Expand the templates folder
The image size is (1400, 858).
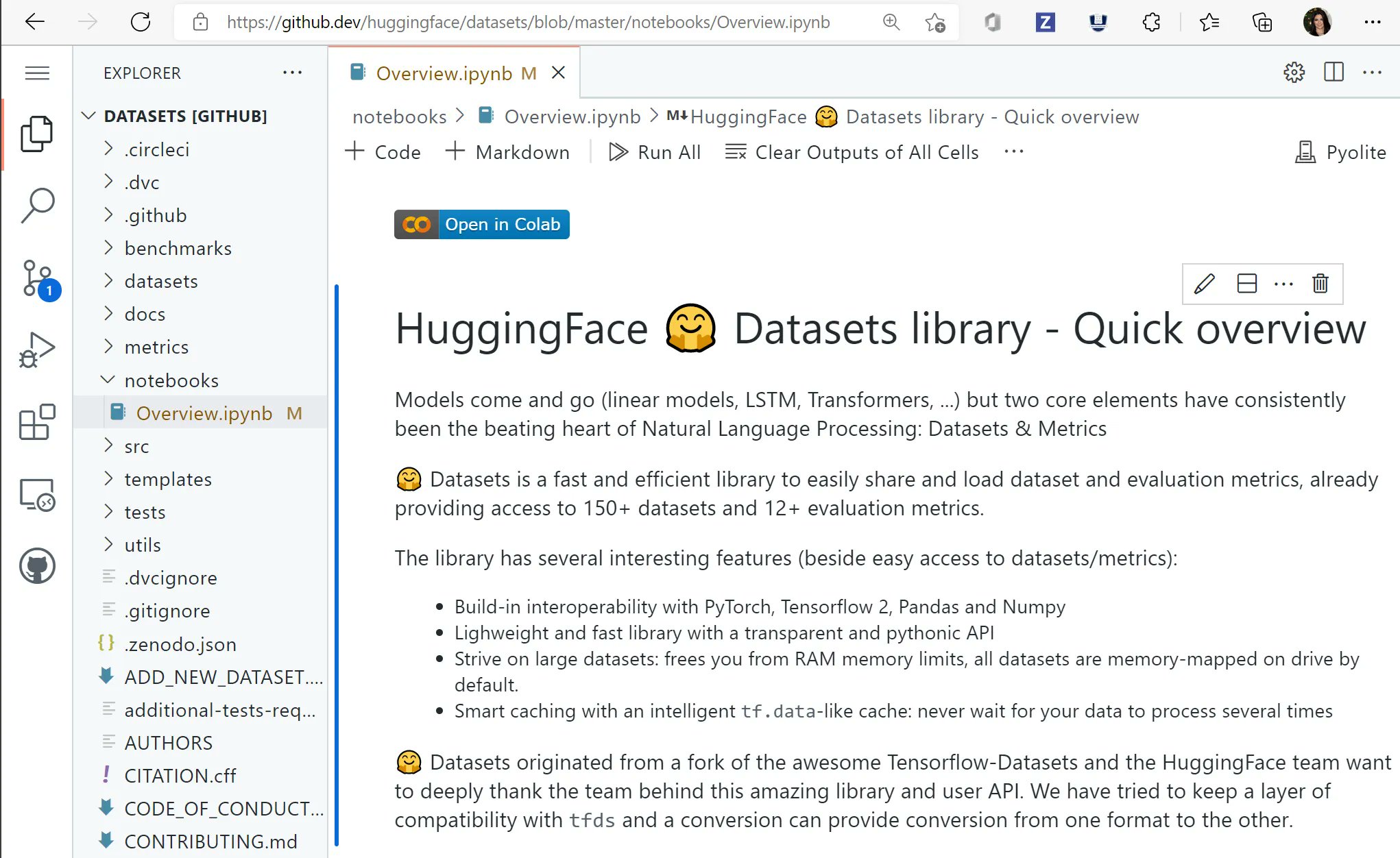coord(168,479)
